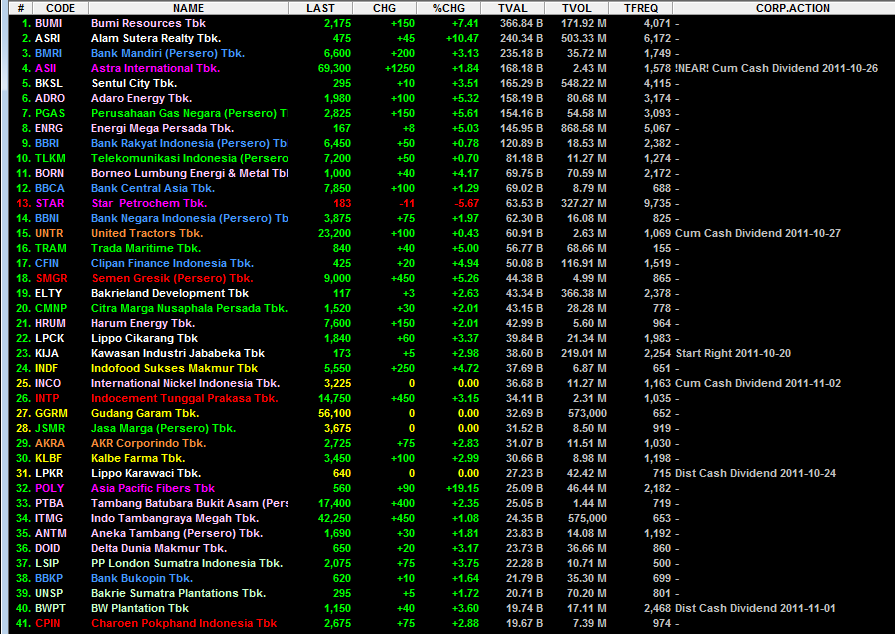Select Trada Maritime Tbk. name

click(146, 248)
